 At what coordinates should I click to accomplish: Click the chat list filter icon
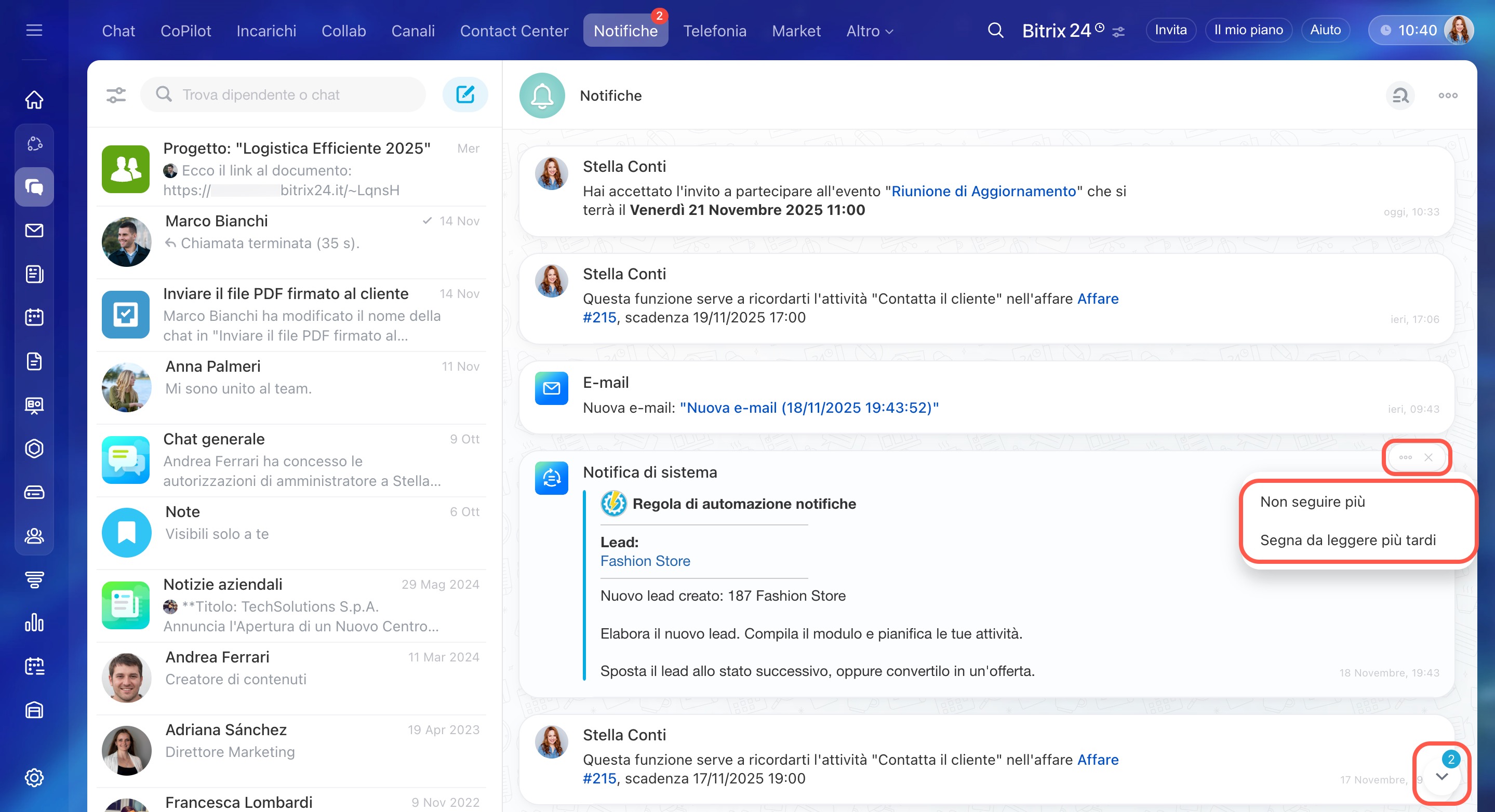click(116, 94)
